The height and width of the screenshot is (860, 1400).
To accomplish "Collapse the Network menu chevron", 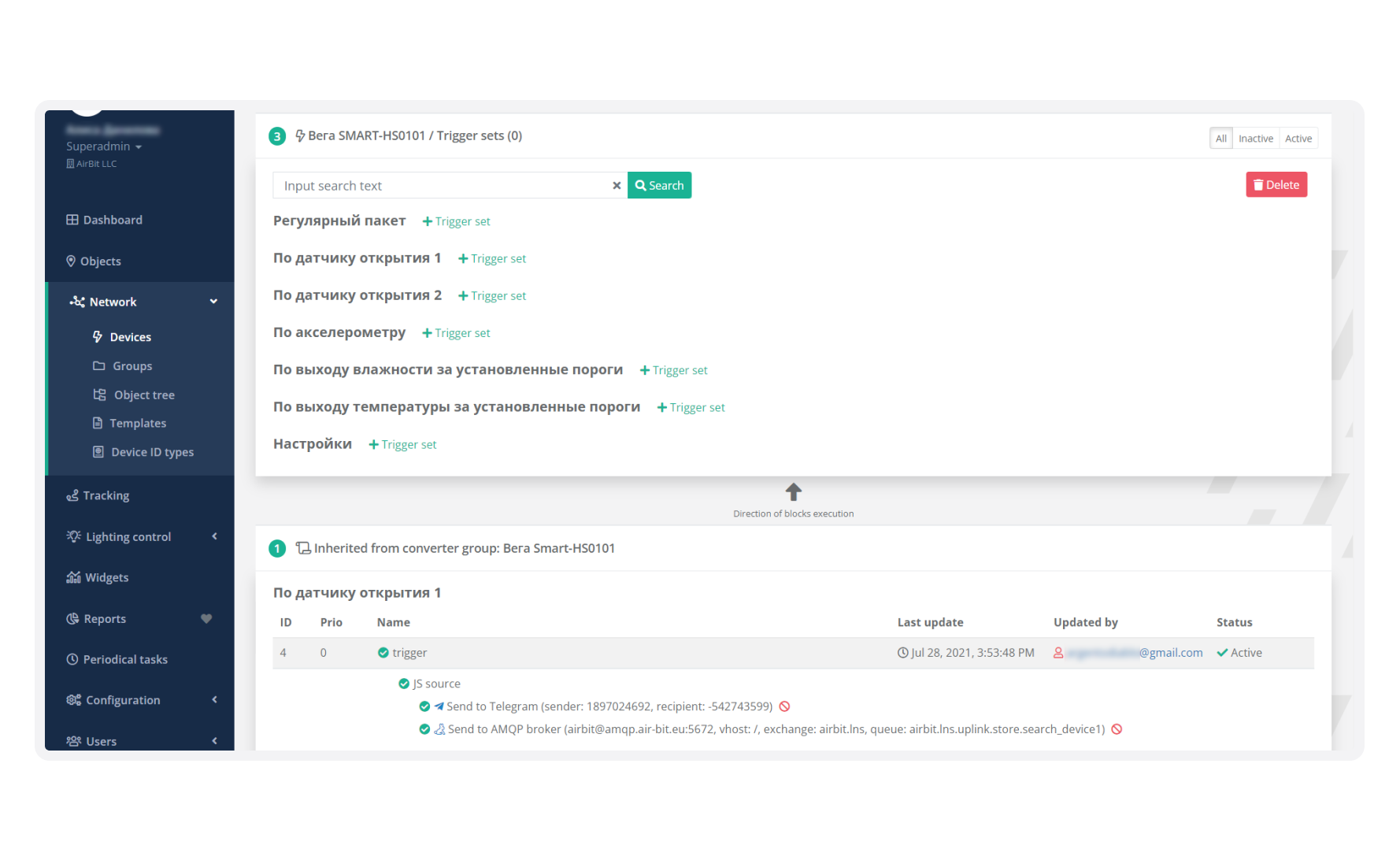I will coord(213,302).
